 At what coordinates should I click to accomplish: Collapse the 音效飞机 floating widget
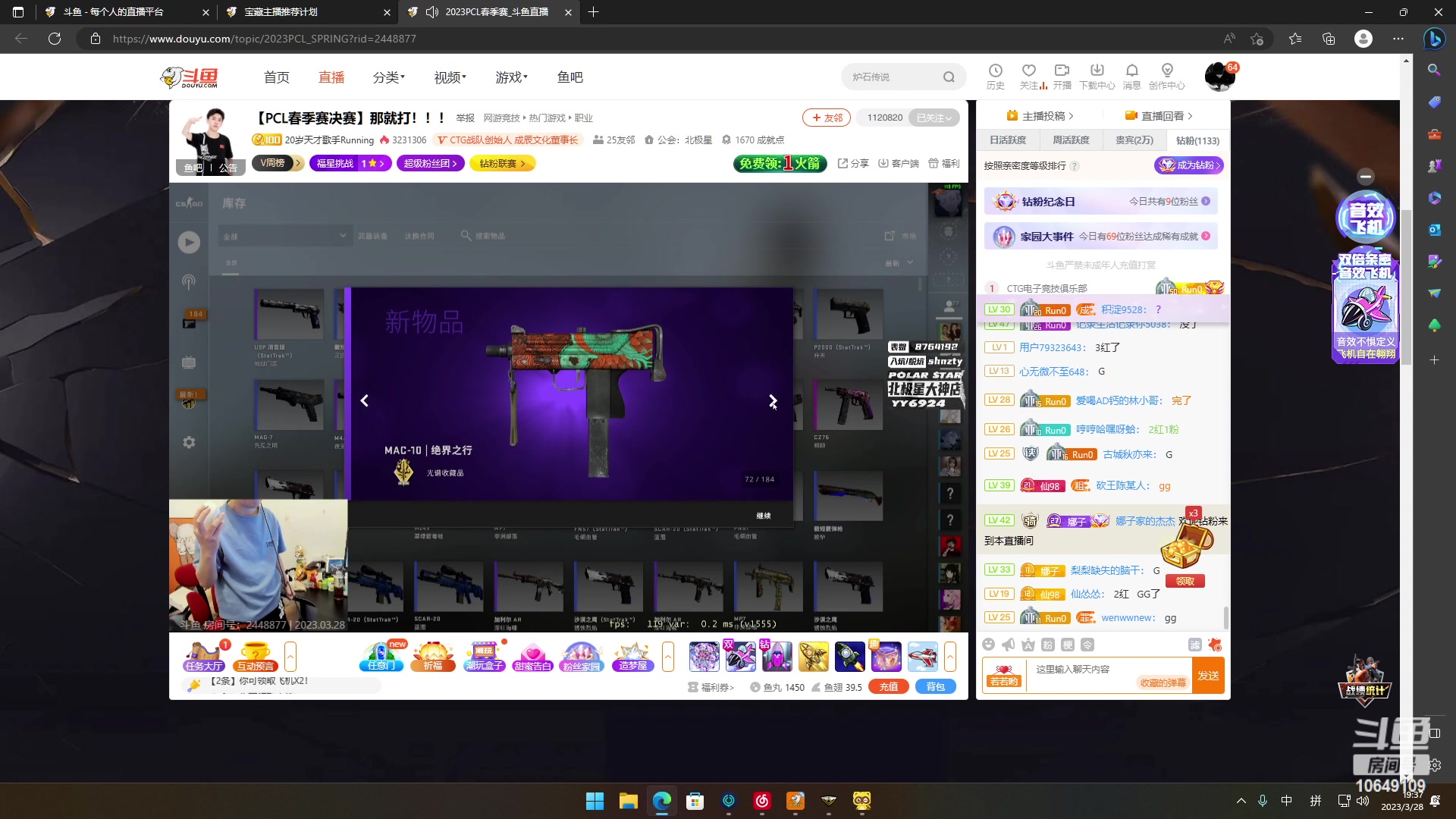point(1365,177)
